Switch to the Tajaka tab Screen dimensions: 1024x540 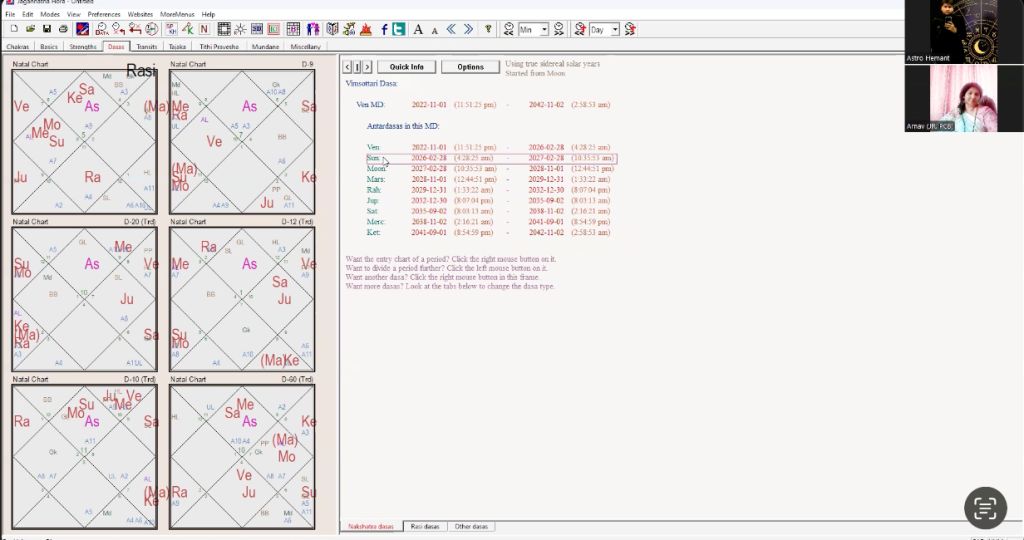tap(178, 46)
